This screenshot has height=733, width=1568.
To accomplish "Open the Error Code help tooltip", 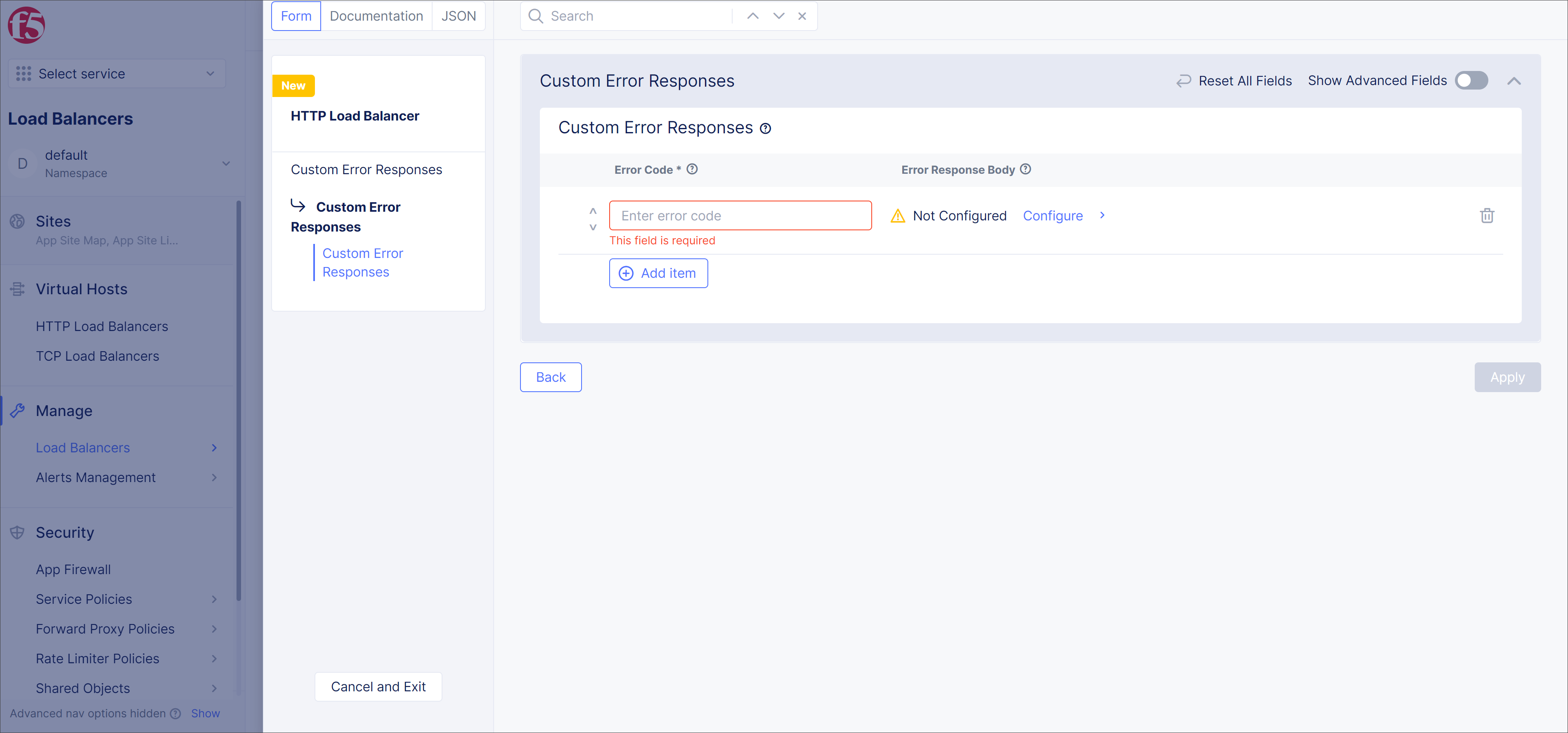I will 692,169.
